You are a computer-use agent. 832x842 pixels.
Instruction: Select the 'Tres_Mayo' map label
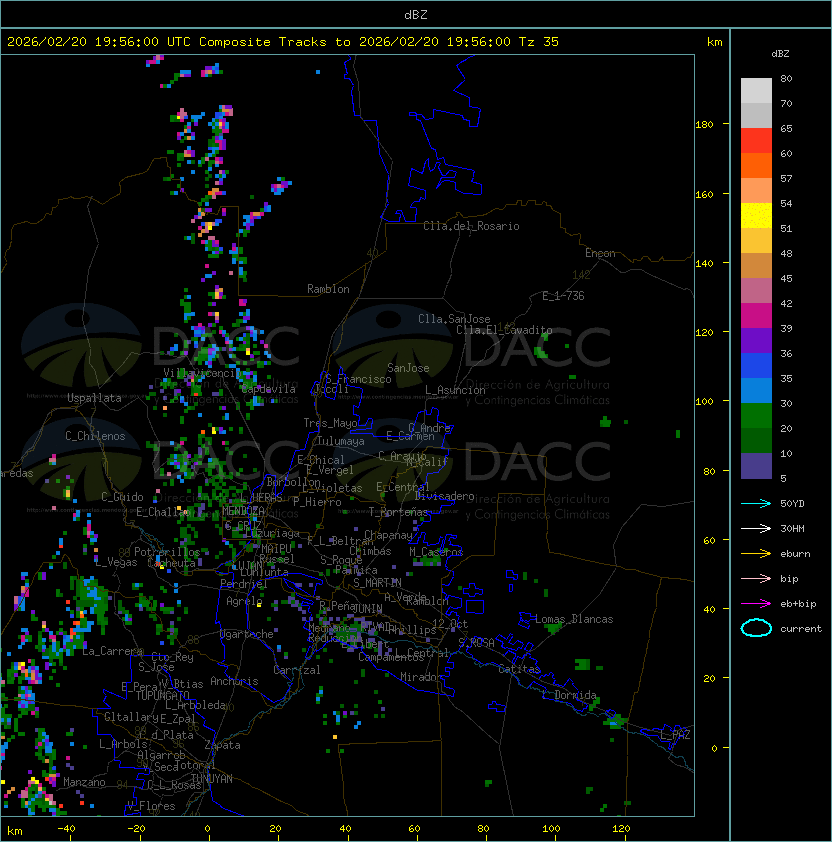pyautogui.click(x=330, y=423)
